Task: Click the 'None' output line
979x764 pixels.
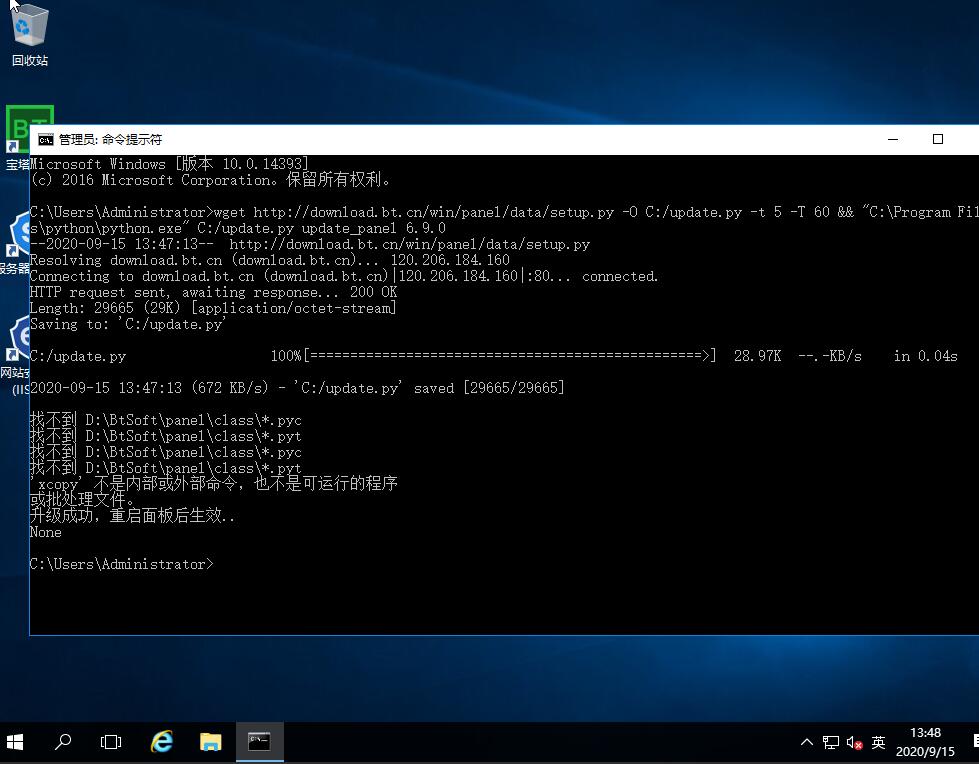Action: 46,532
